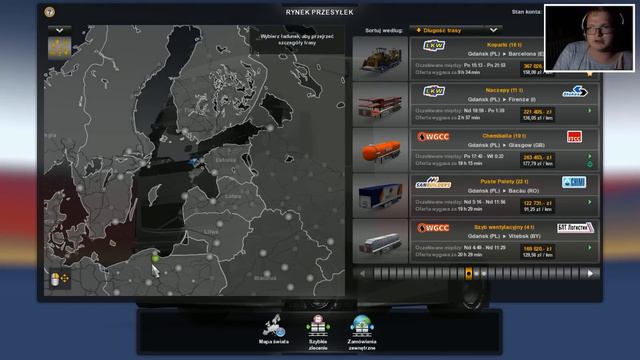Click the map mouse-controls hint icon

click(60, 279)
